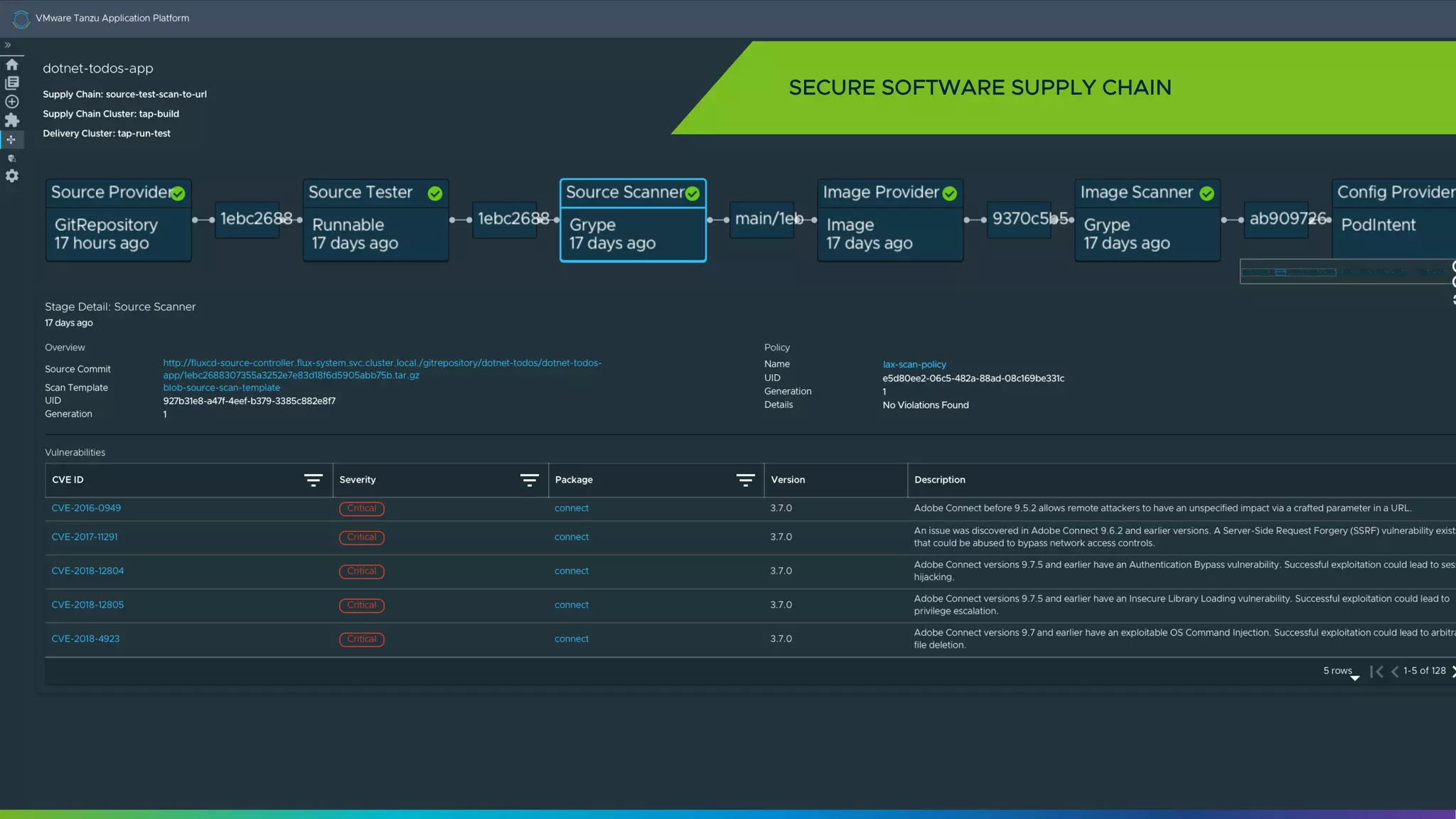Click Critical badge for CVE-2018-12805

point(362,606)
